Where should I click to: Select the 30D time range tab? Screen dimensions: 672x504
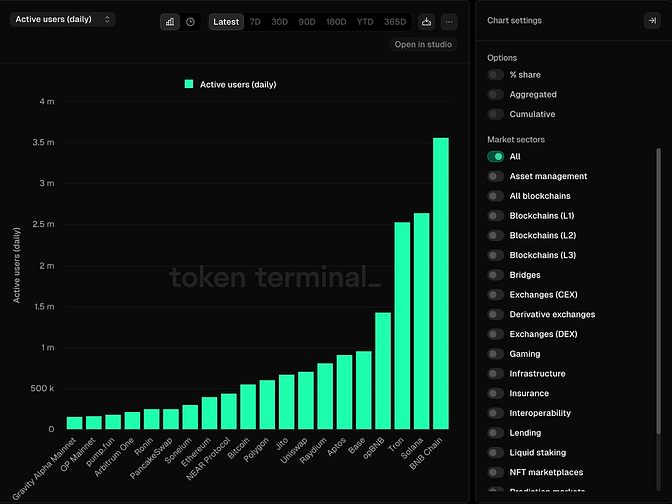coord(279,22)
